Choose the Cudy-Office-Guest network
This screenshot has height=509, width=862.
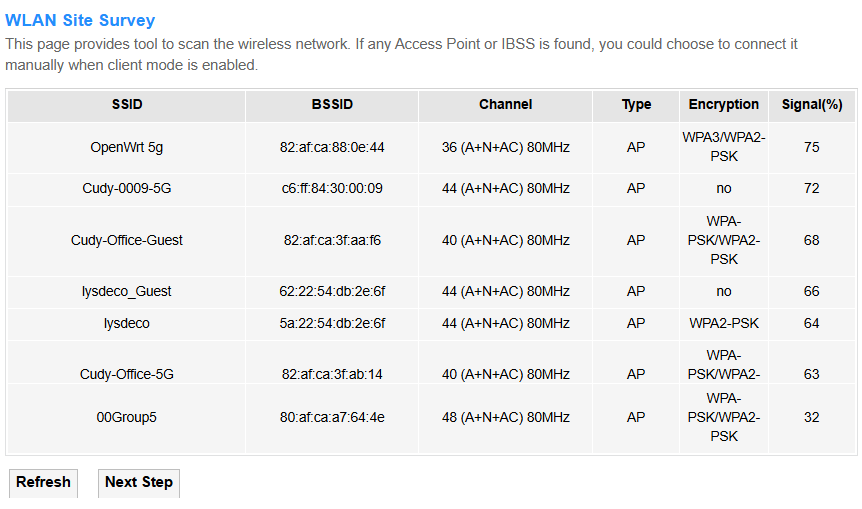coord(127,240)
